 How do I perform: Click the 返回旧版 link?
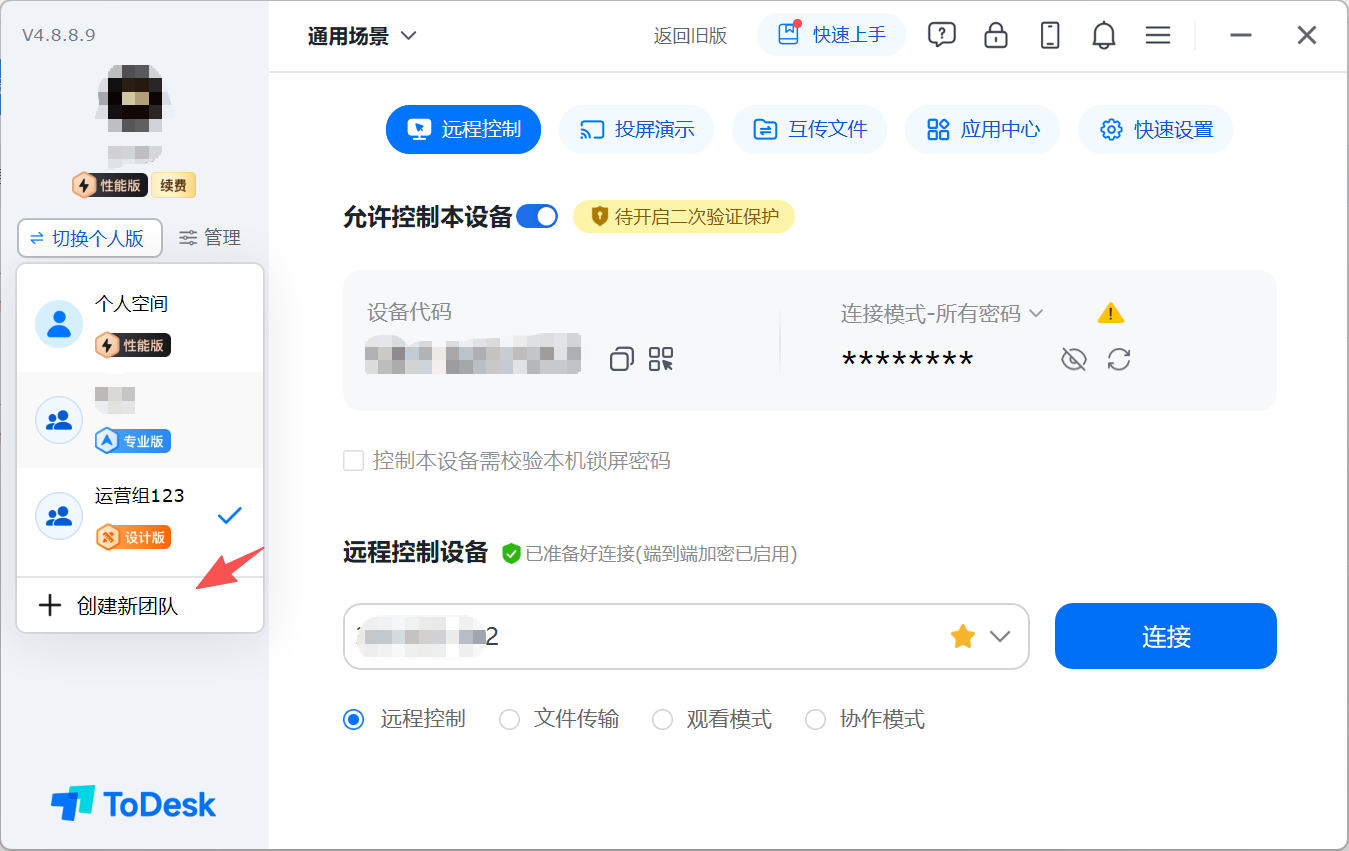(690, 36)
